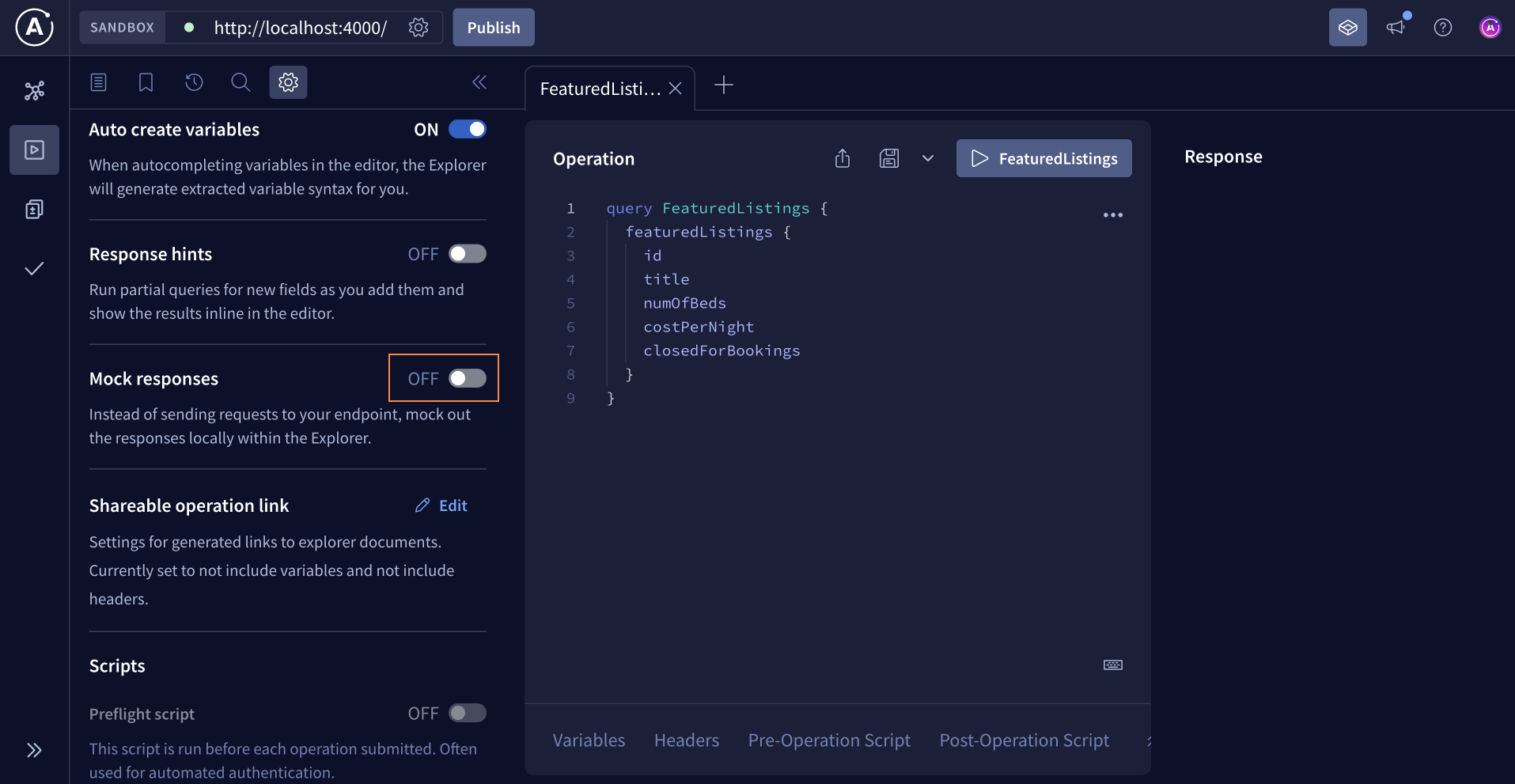Expand the left navigation sidebar

[x=34, y=750]
